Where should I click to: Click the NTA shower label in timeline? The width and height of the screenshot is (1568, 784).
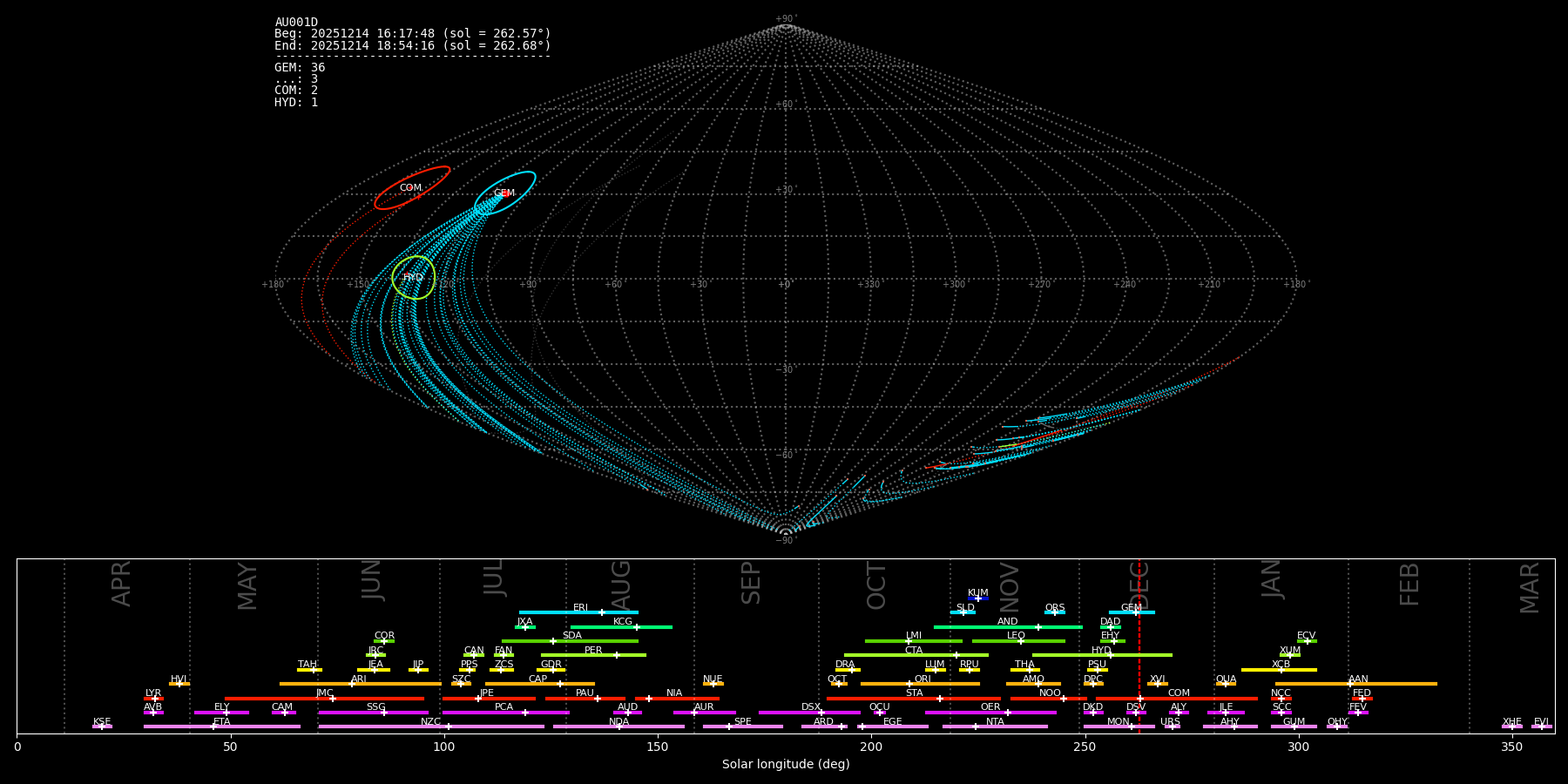[x=995, y=722]
